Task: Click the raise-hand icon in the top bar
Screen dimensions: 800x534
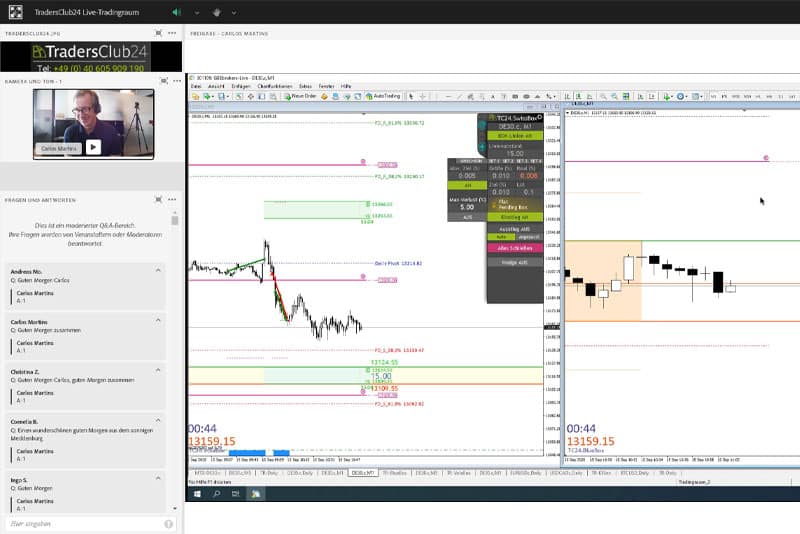Action: point(217,12)
